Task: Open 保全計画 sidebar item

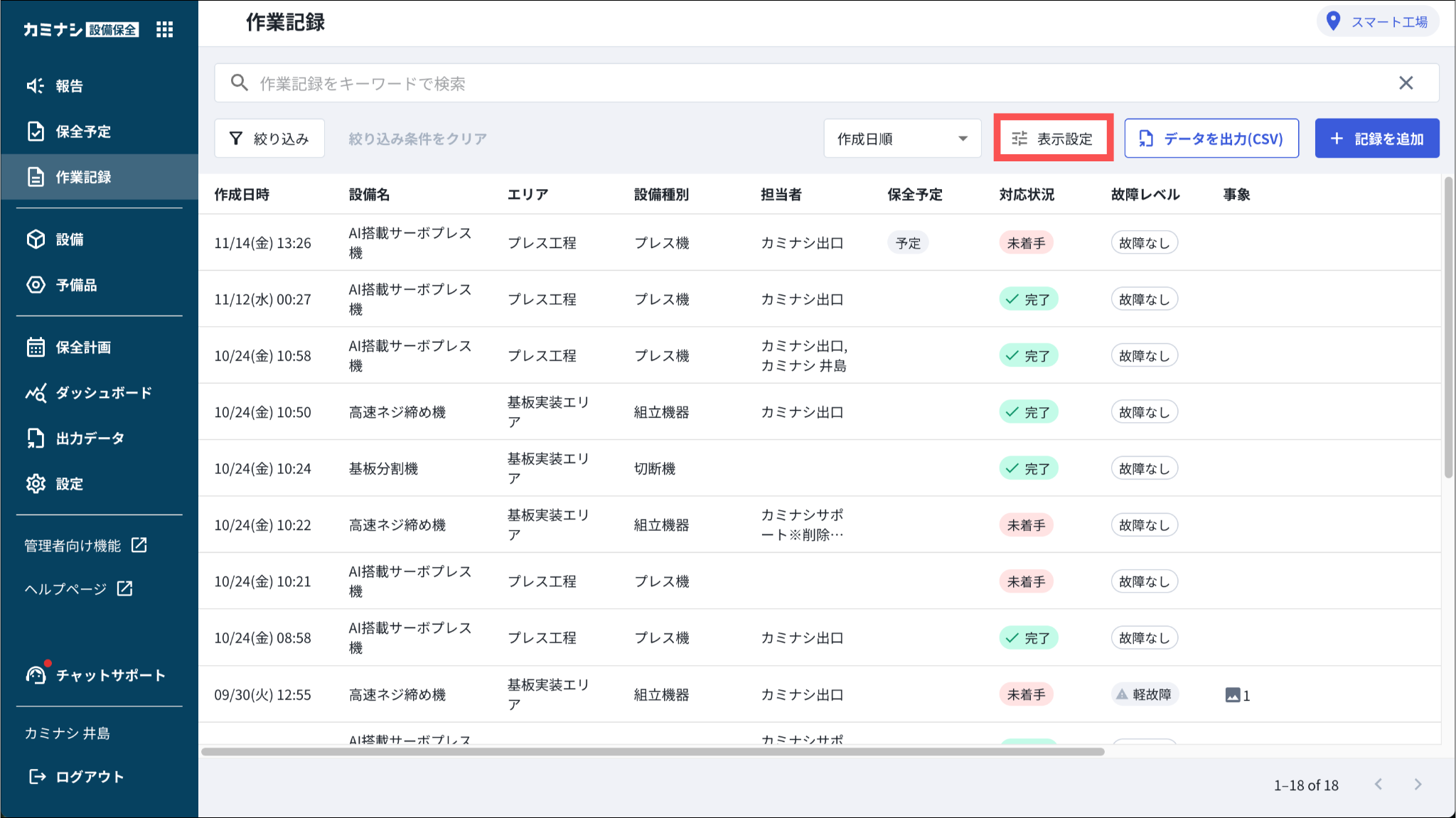Action: pyautogui.click(x=83, y=348)
